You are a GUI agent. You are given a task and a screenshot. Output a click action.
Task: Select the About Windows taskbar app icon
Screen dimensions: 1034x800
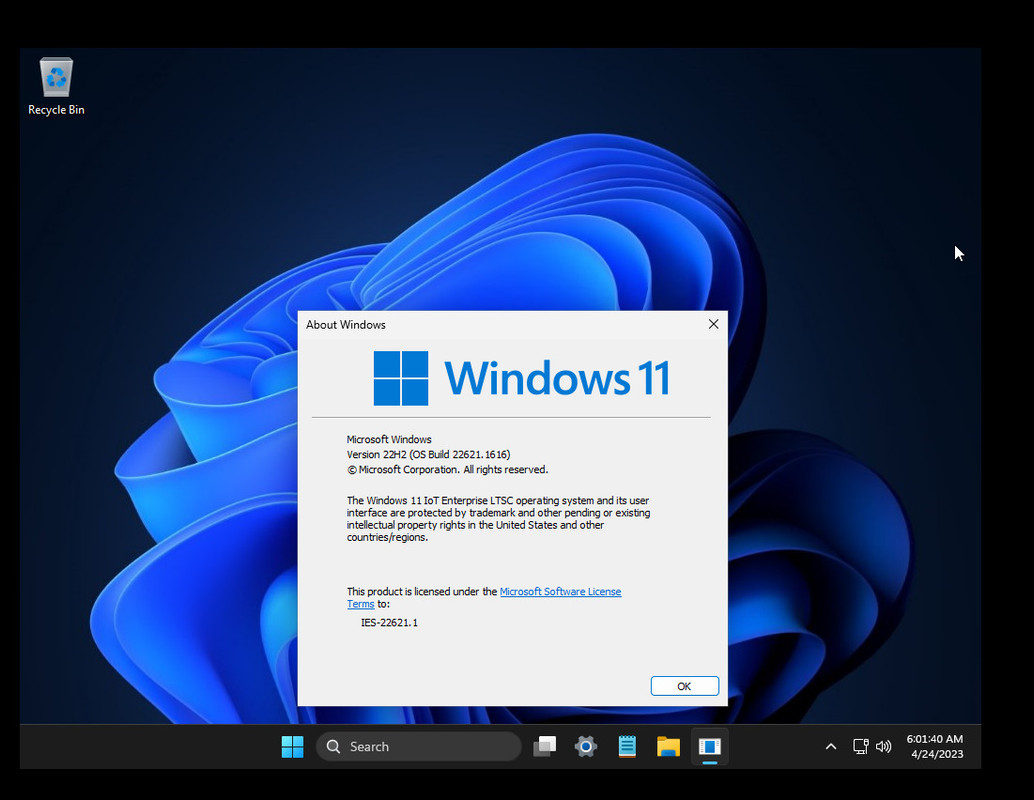(710, 747)
